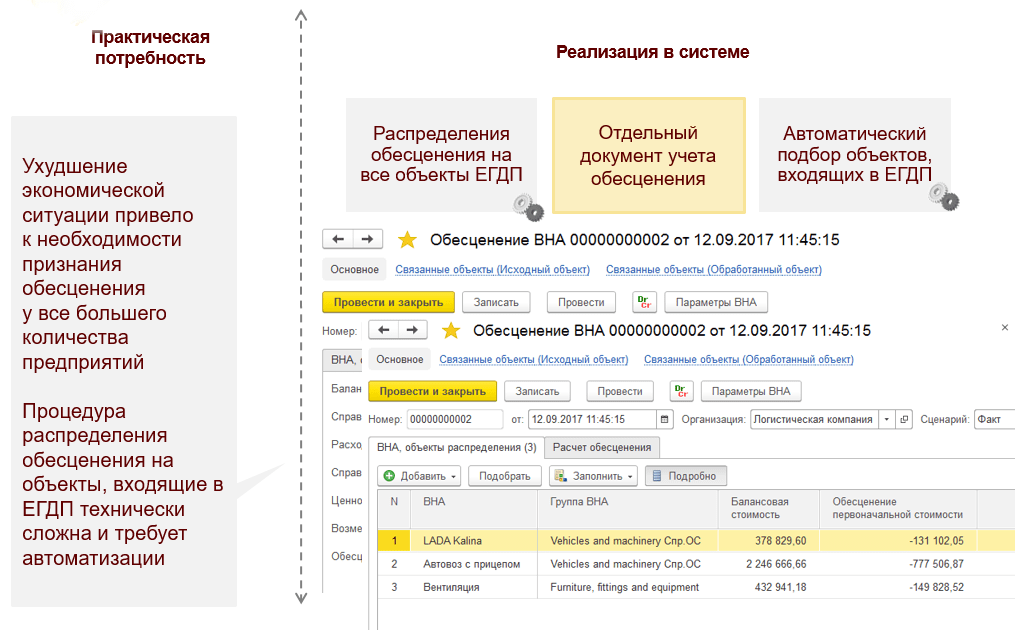
Task: Close front document with X icon
Action: 1005,328
